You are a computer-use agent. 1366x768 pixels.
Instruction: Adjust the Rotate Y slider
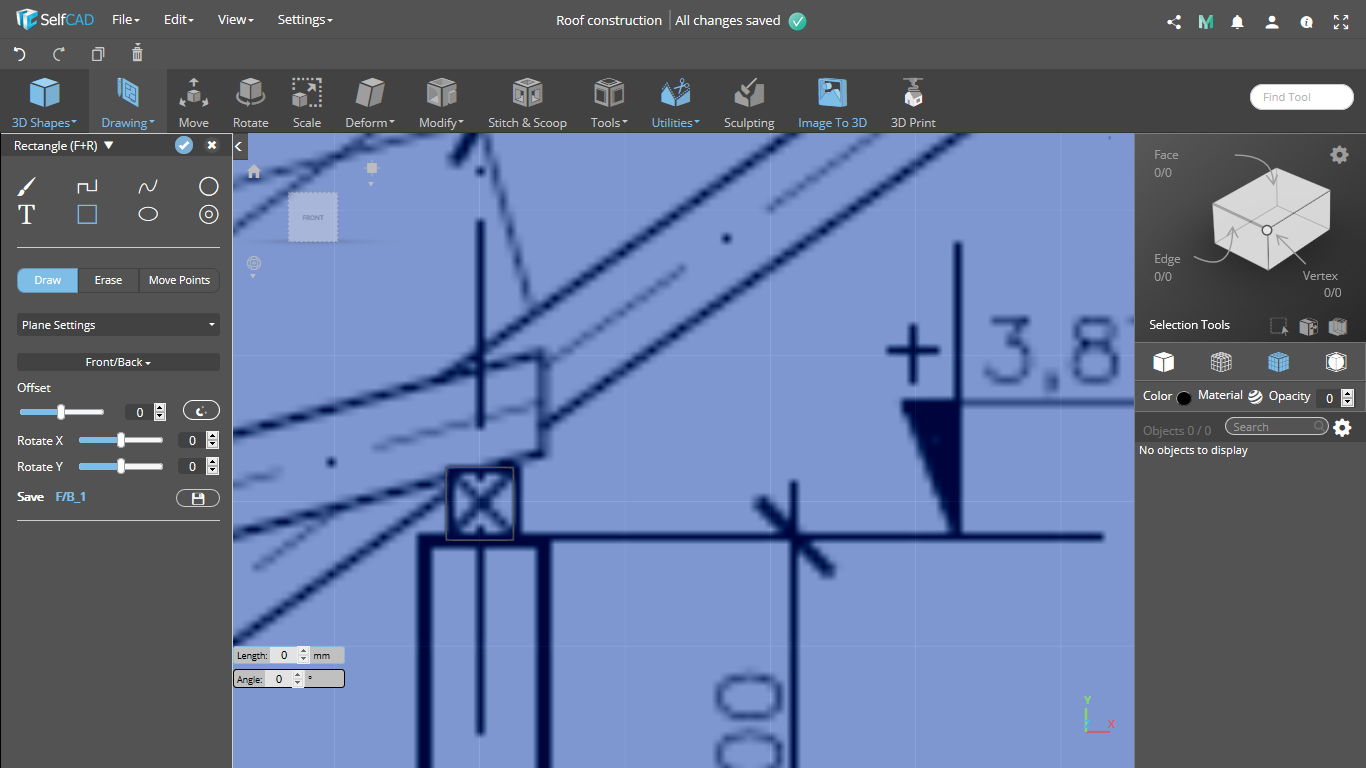click(x=120, y=466)
